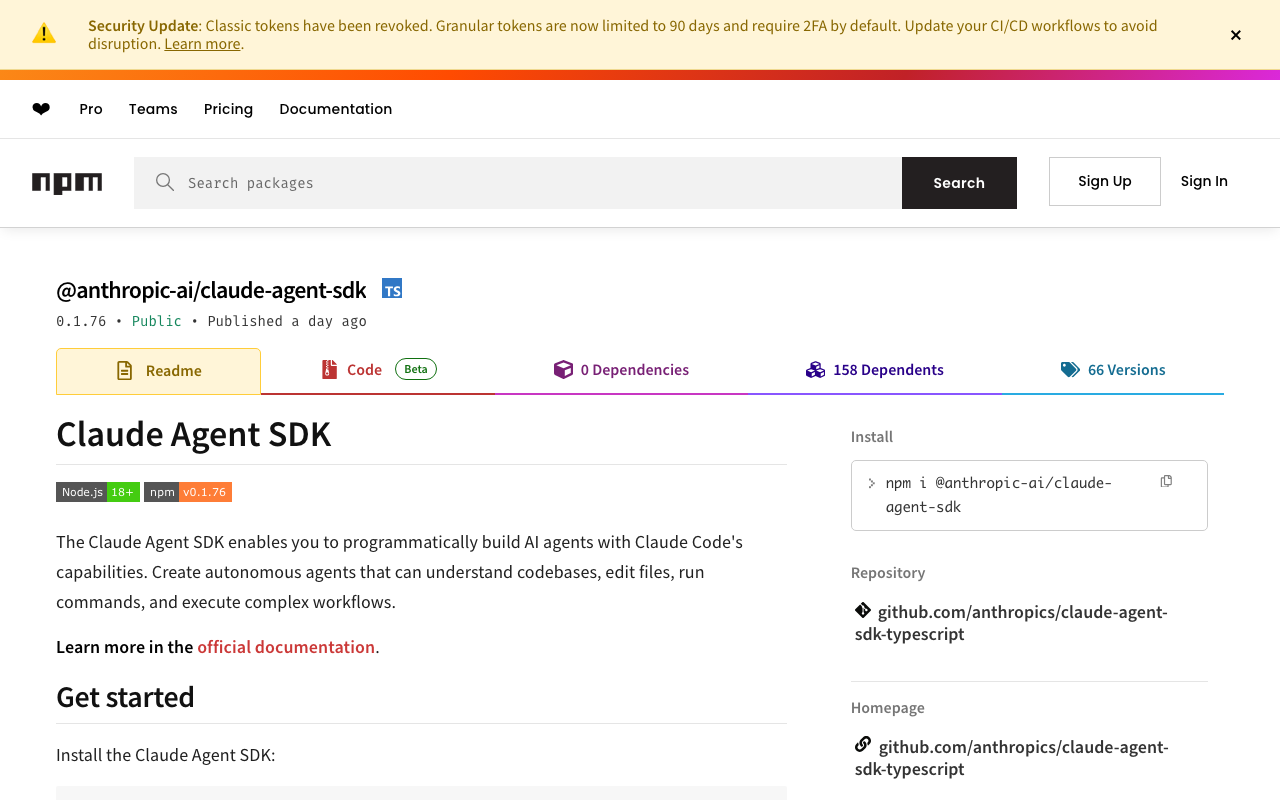Click 'Install the Claude Agent SDK:' text
The width and height of the screenshot is (1280, 800).
click(x=166, y=755)
